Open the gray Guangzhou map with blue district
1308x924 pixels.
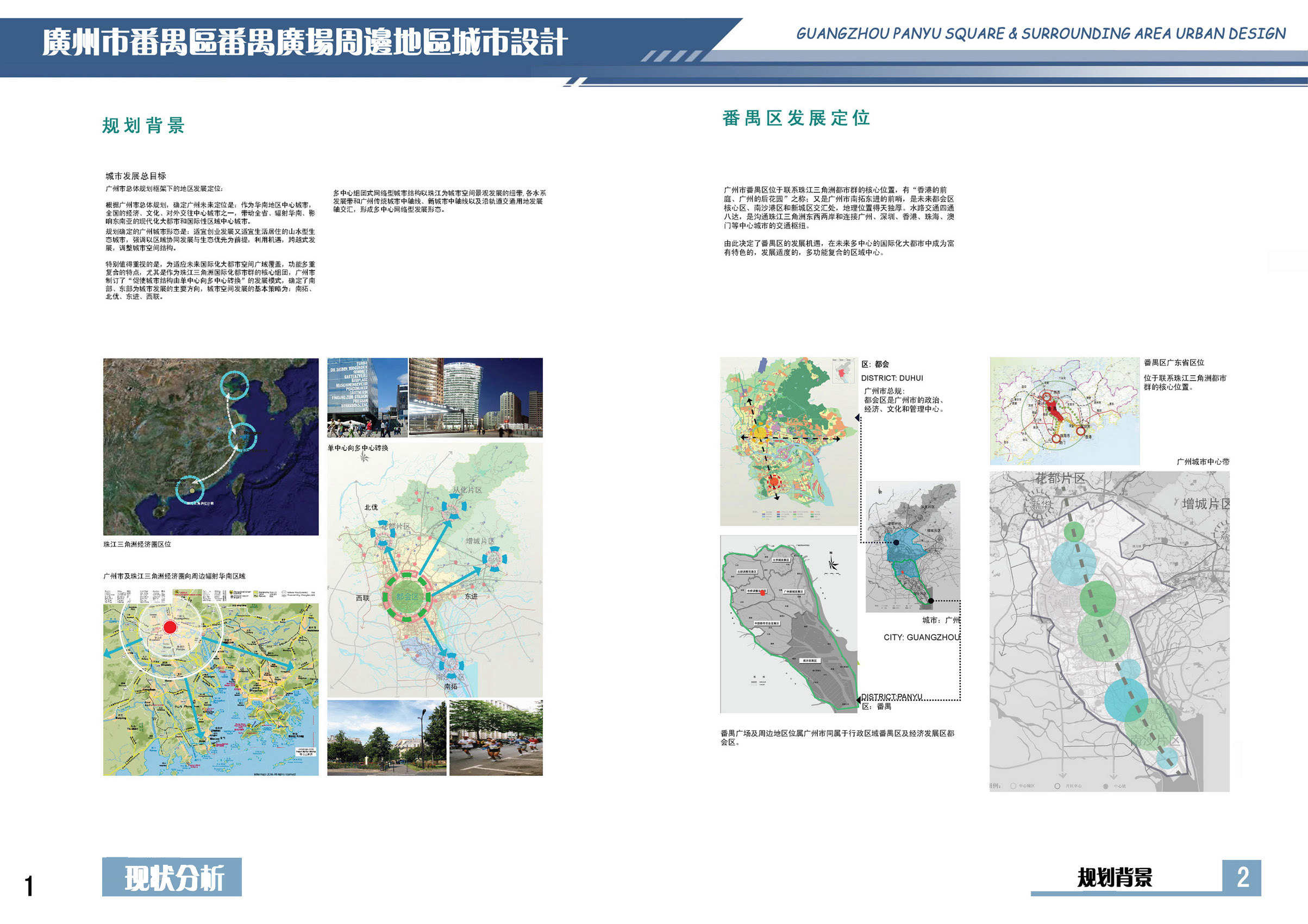pyautogui.click(x=912, y=546)
